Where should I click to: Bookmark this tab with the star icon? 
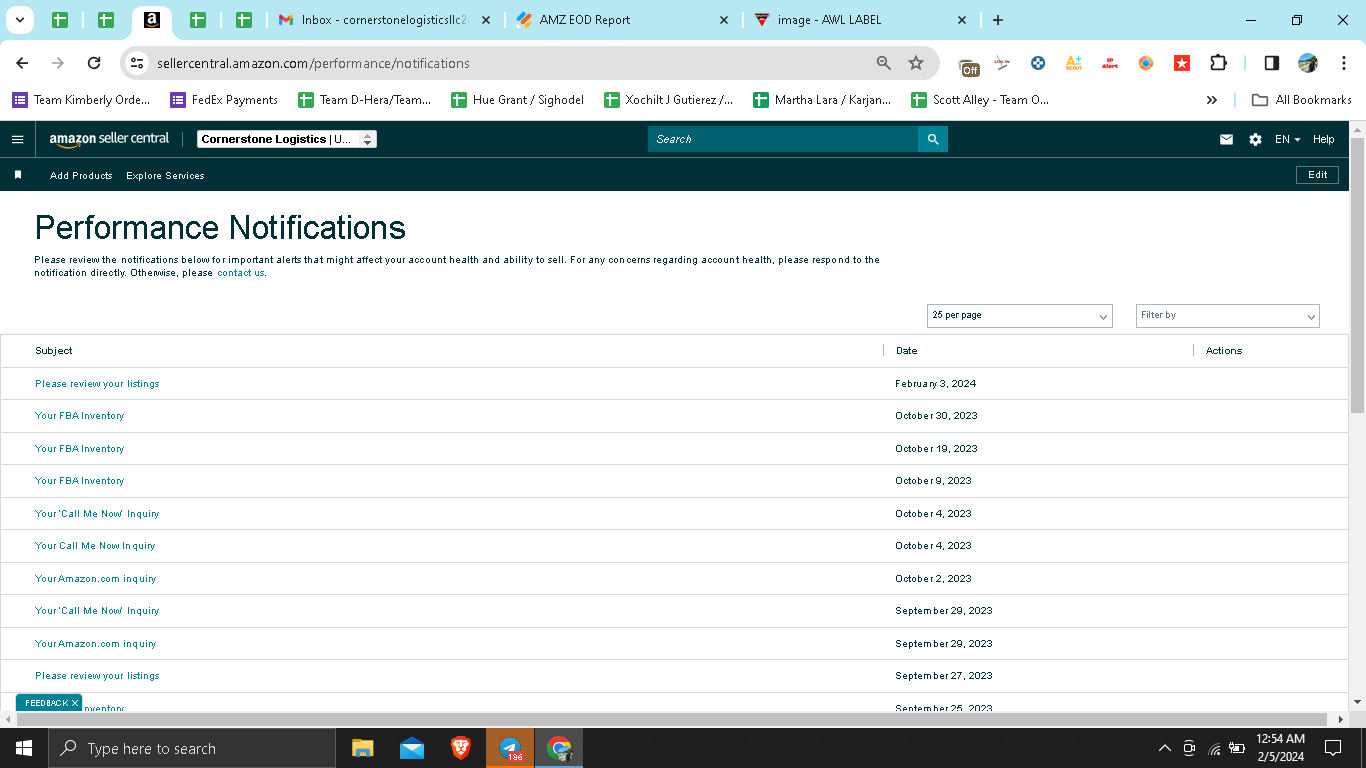click(916, 63)
